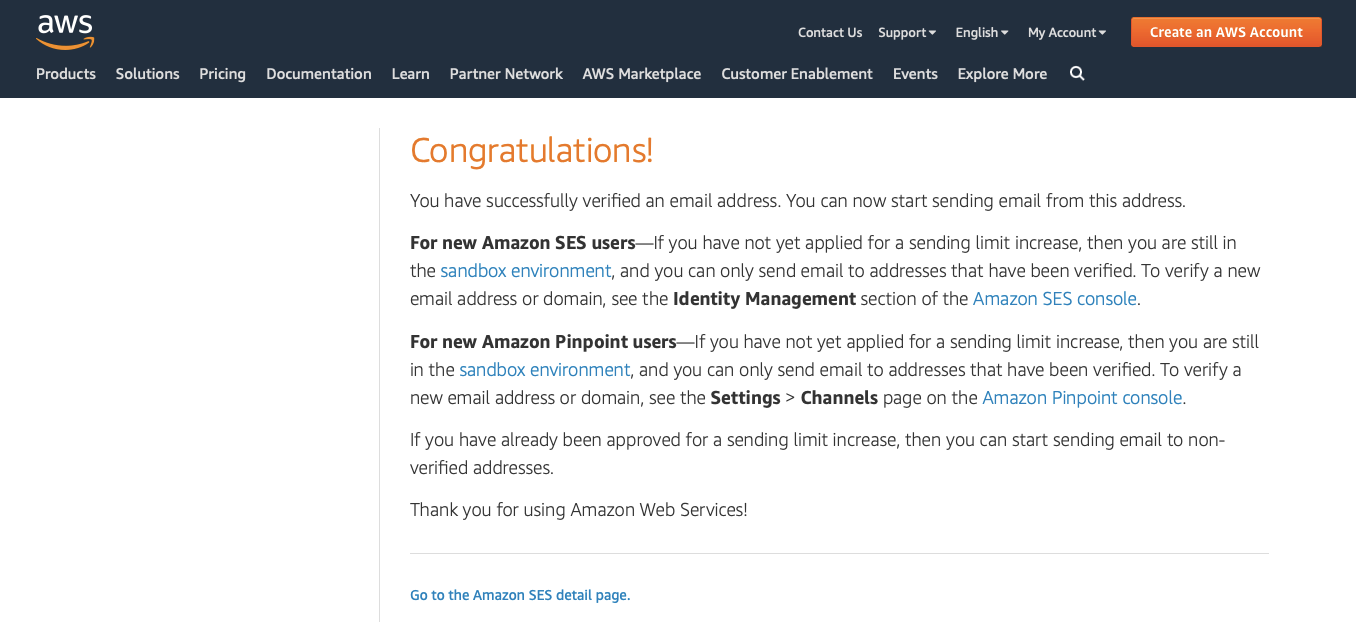Open the Products menu
This screenshot has height=622, width=1356.
[66, 73]
